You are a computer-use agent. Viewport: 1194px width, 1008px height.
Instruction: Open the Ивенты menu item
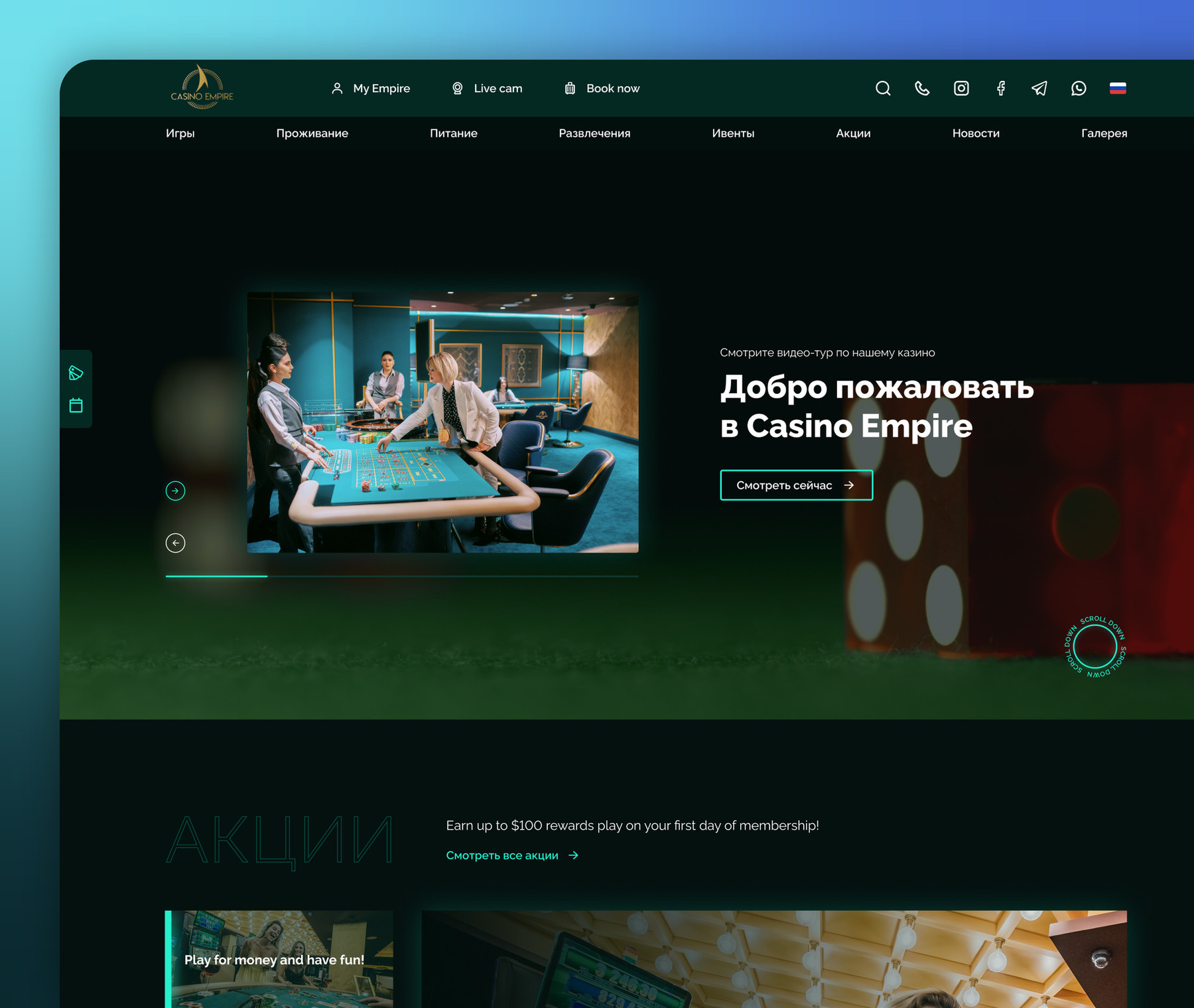point(733,133)
